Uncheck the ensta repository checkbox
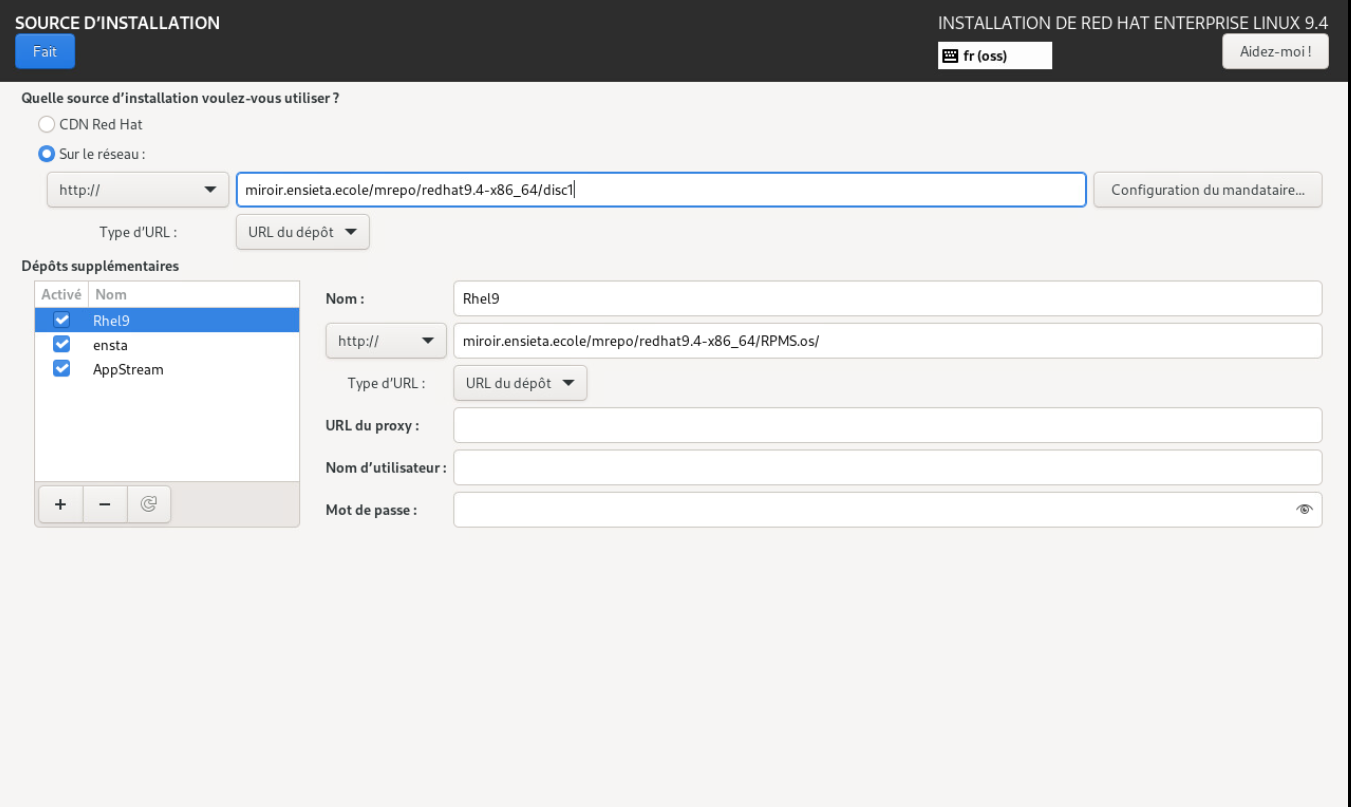 62,344
